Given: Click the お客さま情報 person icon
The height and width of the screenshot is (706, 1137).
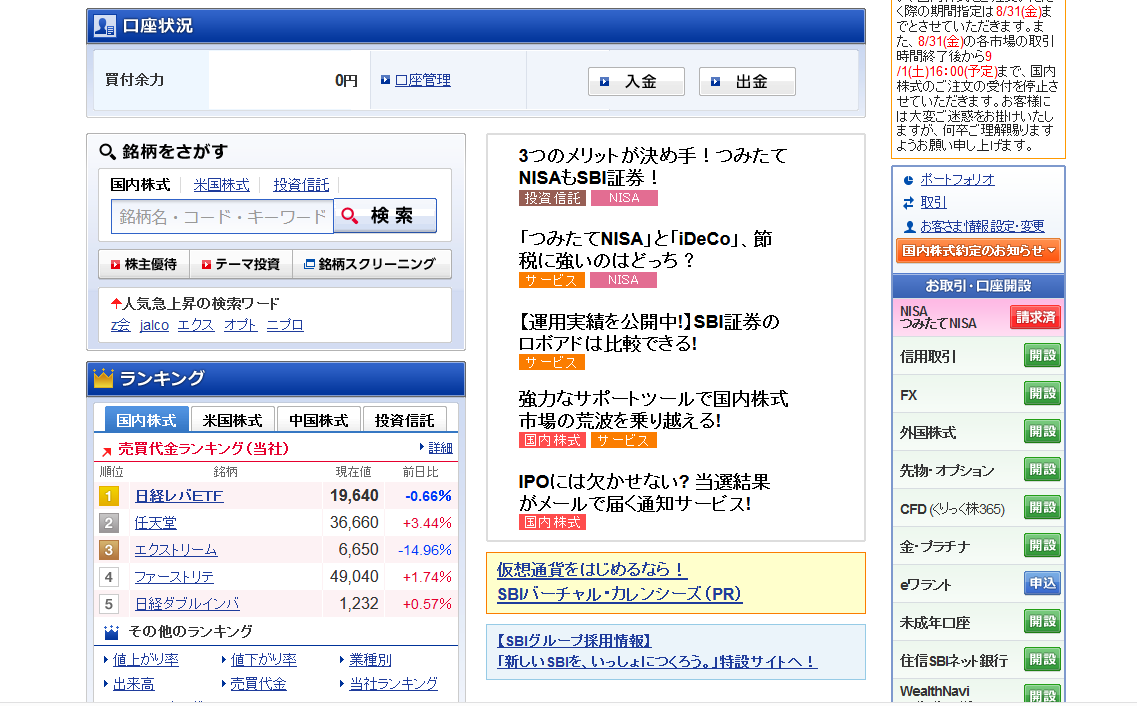Looking at the screenshot, I should tap(909, 227).
